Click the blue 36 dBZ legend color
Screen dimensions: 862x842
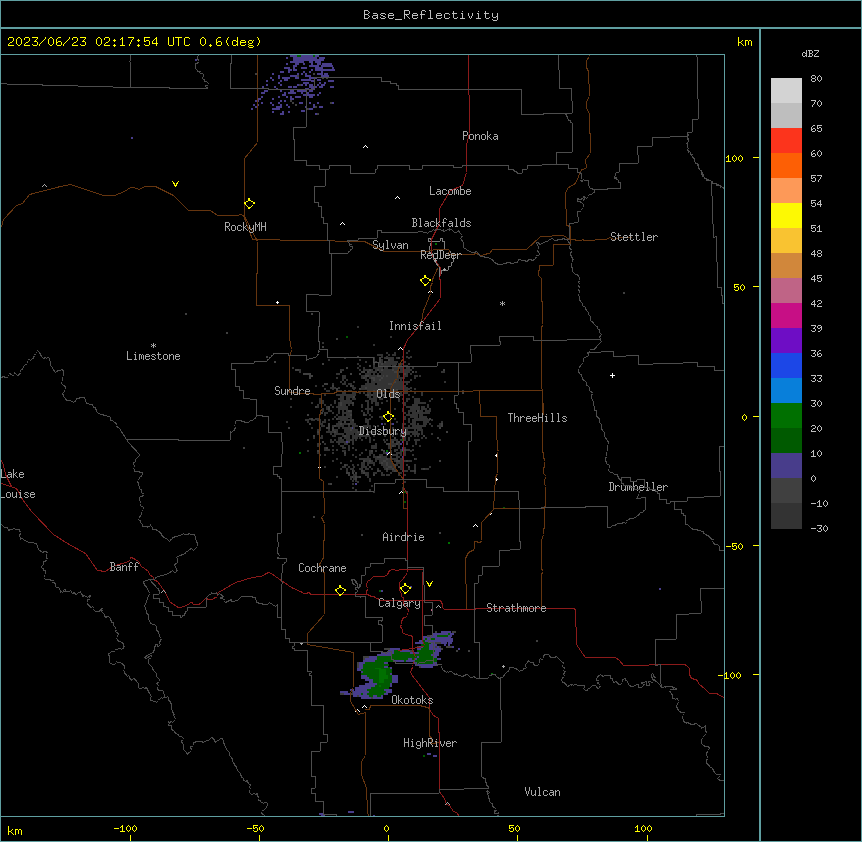pyautogui.click(x=786, y=365)
